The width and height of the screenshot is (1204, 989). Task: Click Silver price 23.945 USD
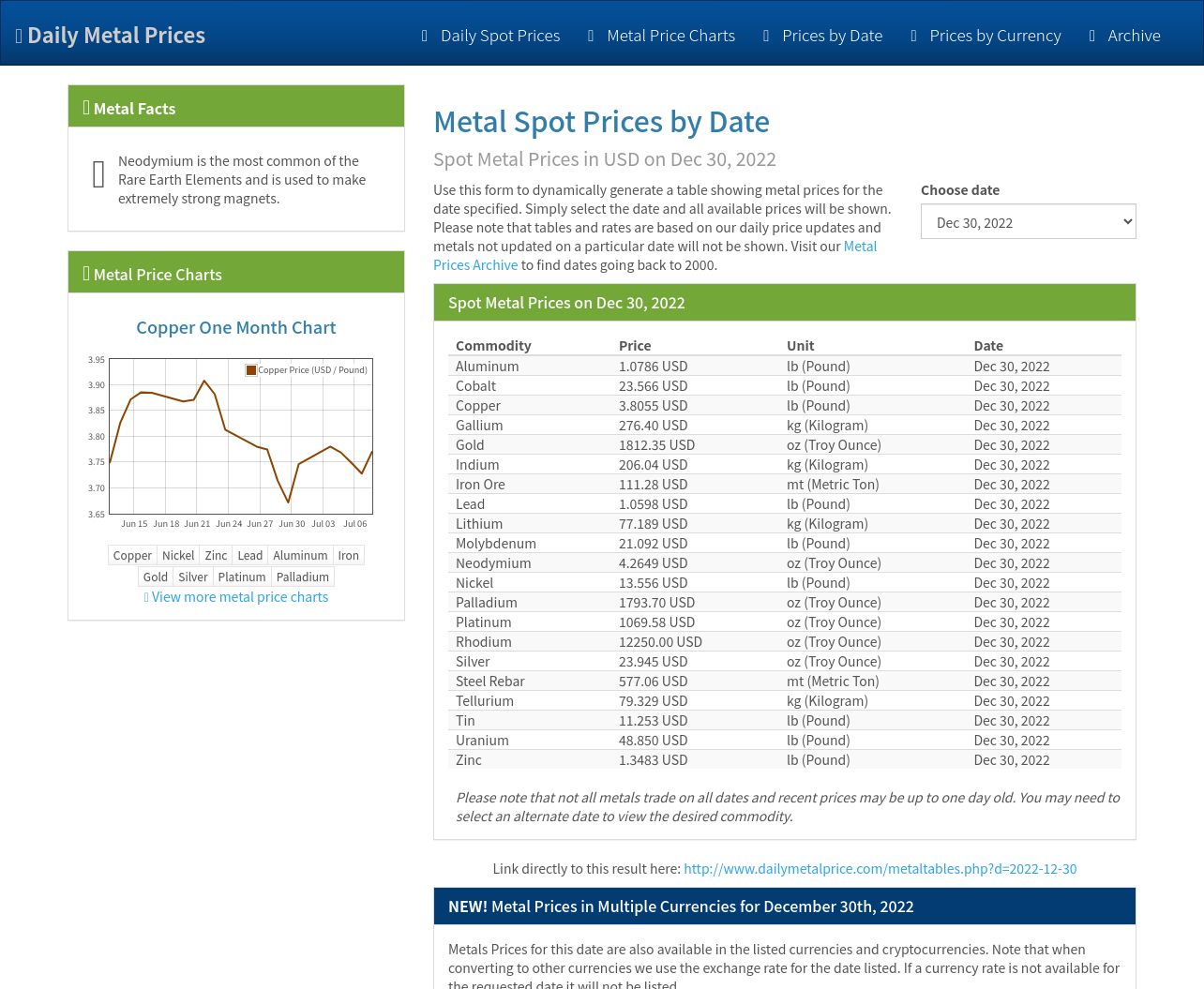(x=653, y=661)
